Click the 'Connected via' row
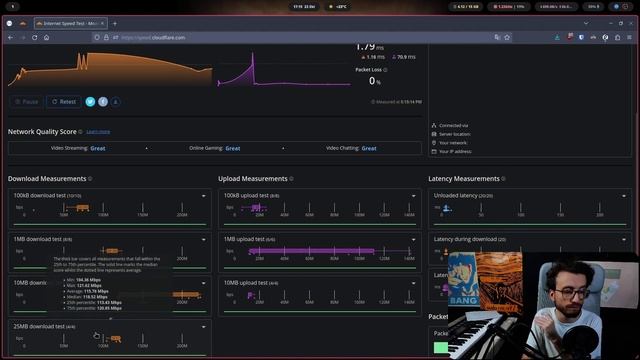 click(x=450, y=126)
